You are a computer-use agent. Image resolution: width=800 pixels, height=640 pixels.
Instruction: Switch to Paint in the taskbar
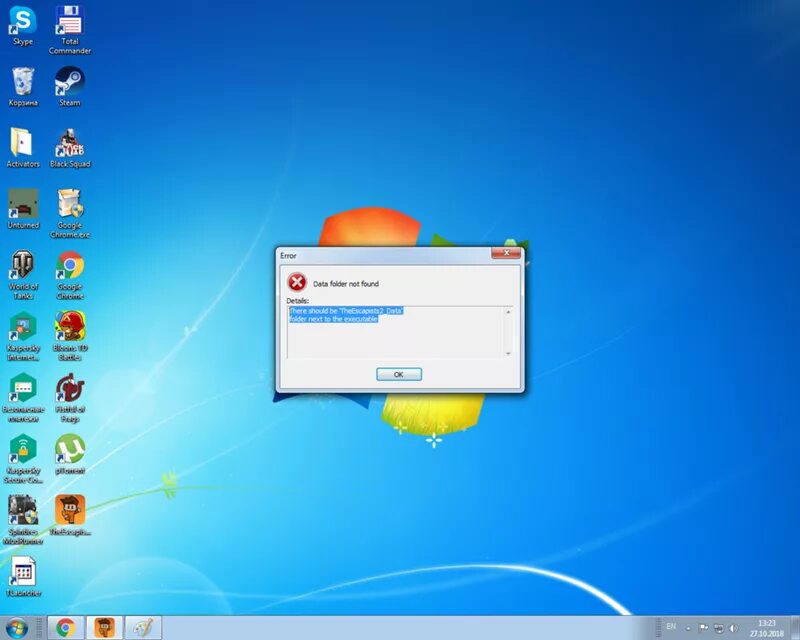[143, 628]
